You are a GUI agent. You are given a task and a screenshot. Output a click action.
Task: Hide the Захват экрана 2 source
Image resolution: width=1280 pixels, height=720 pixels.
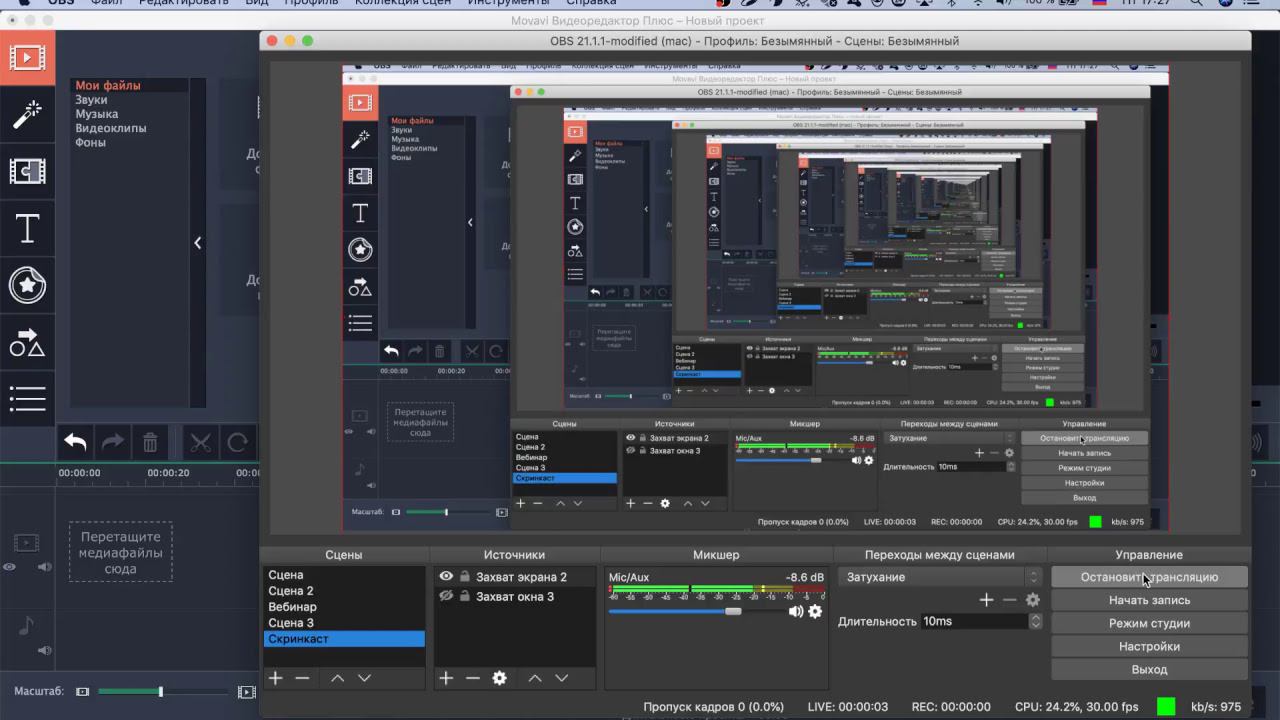[446, 577]
